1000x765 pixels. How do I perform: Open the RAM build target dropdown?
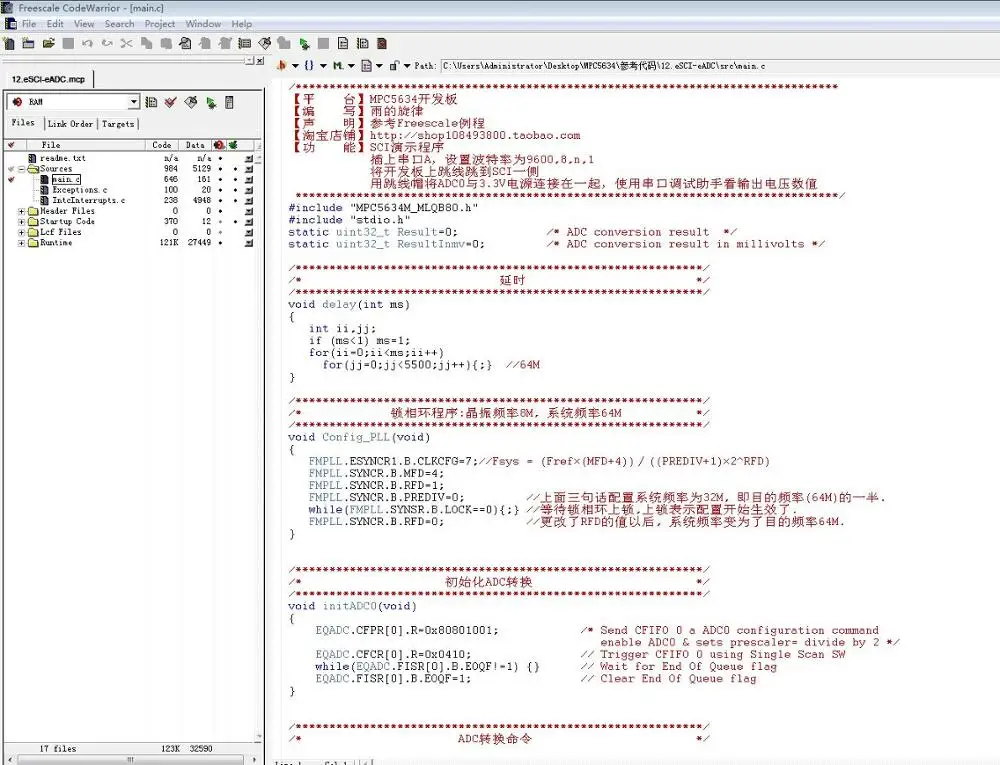(x=134, y=102)
